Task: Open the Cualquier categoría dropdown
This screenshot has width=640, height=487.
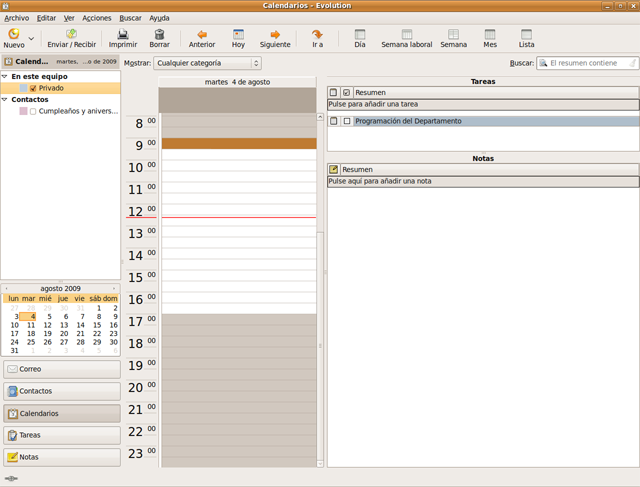Action: pyautogui.click(x=208, y=63)
